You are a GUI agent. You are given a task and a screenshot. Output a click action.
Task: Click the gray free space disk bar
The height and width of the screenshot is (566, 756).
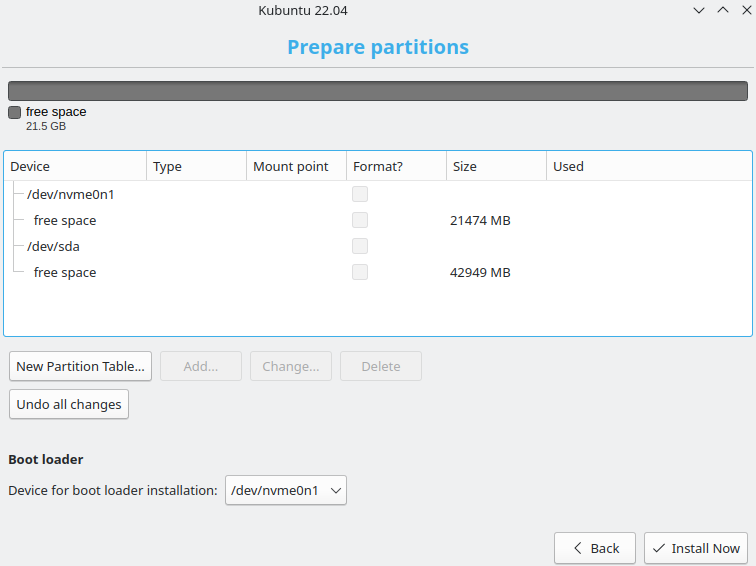pyautogui.click(x=378, y=91)
